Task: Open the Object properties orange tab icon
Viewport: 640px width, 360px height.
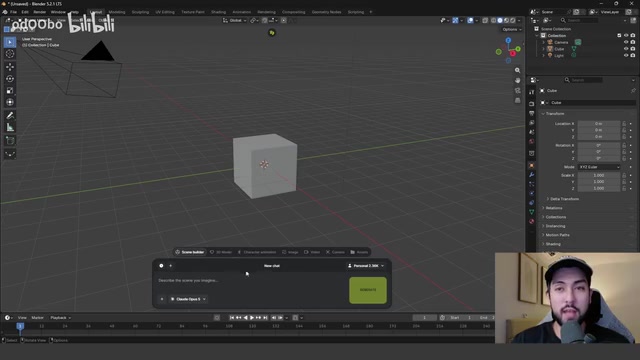Action: (x=531, y=165)
